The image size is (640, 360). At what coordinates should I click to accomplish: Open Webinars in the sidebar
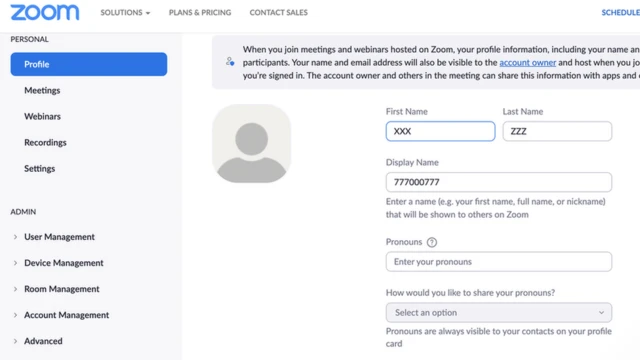42,116
